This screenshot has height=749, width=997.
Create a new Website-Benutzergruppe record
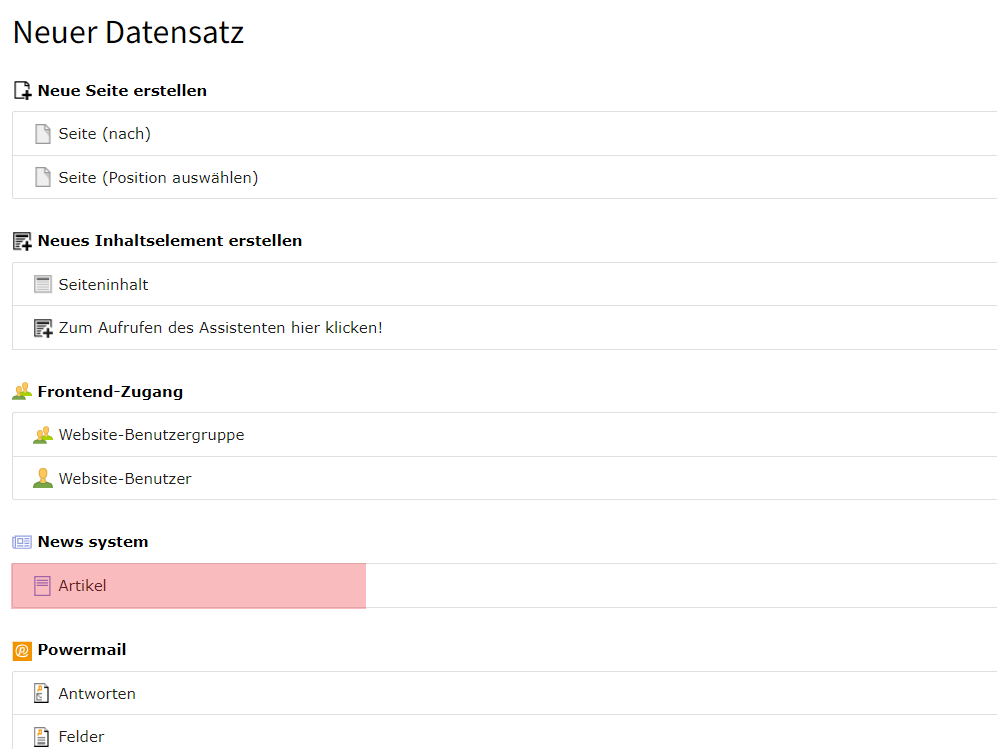coord(151,435)
